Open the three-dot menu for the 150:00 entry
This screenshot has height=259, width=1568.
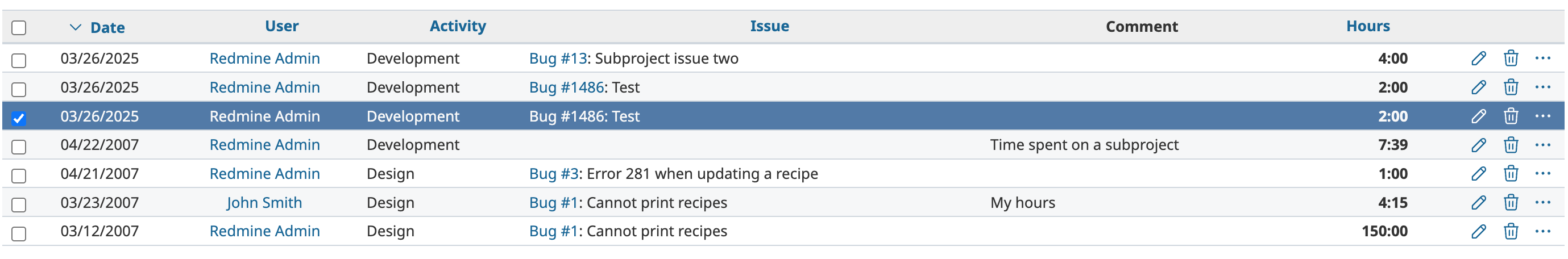1542,231
